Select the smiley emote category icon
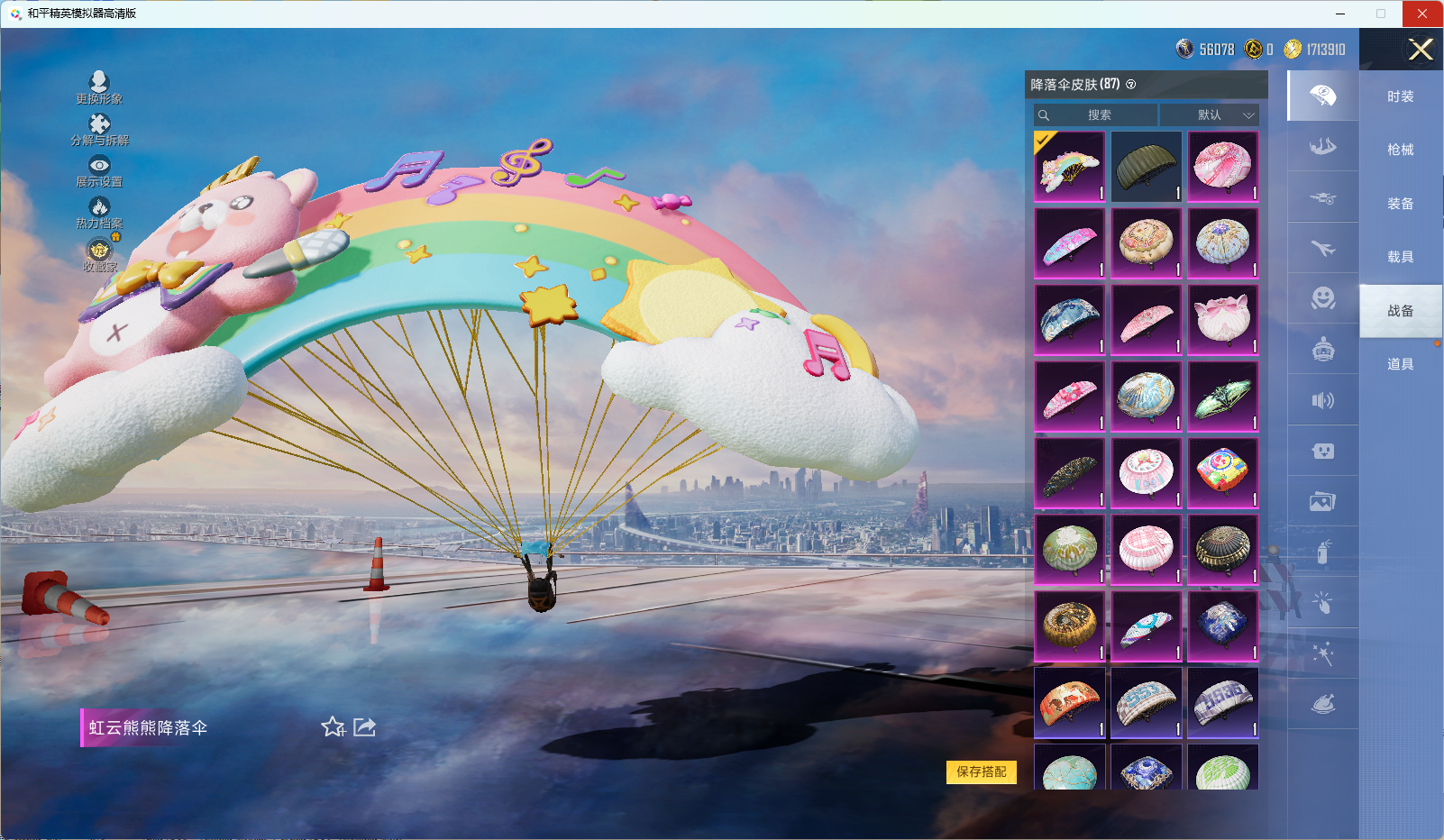 [1322, 298]
